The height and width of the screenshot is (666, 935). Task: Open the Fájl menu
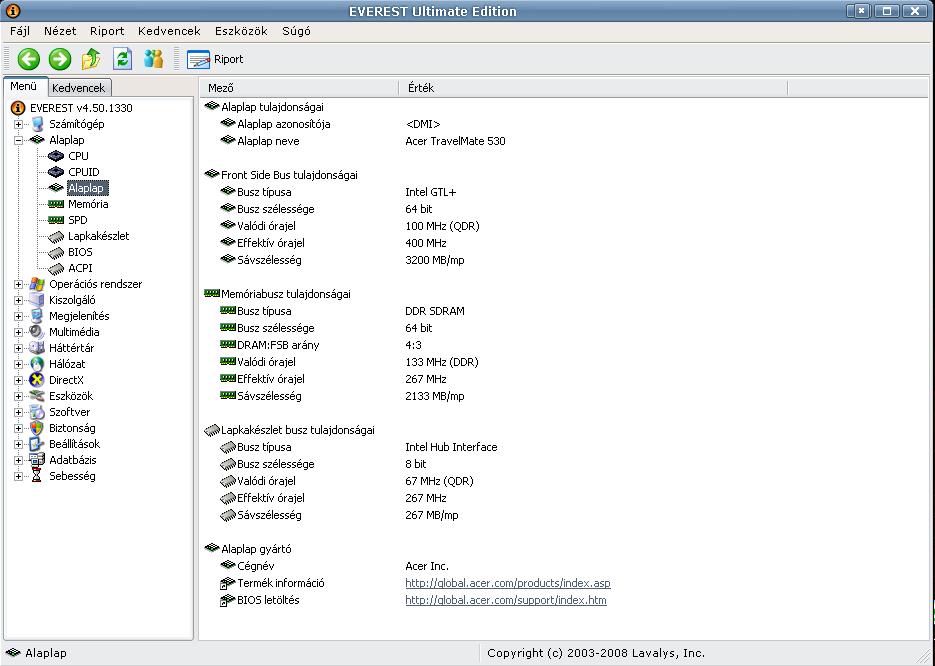coord(20,31)
